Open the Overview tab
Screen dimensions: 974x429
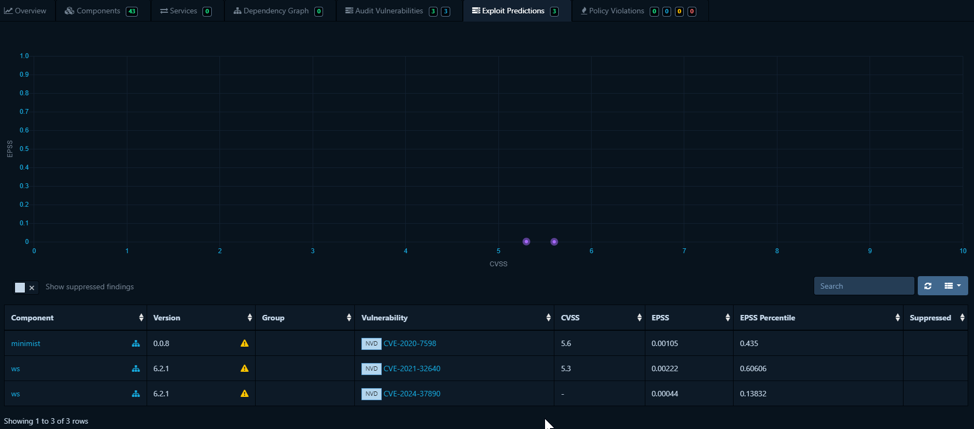25,11
